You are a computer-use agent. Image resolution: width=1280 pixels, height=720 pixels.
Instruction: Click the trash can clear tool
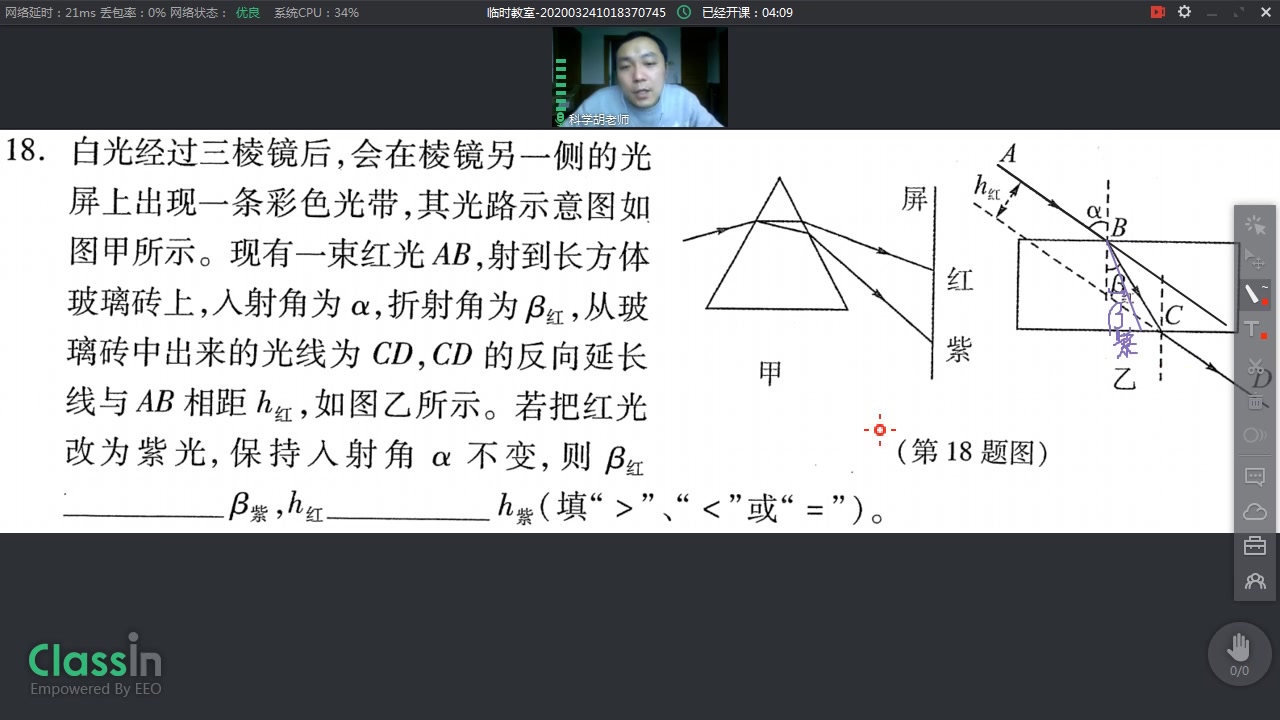[1255, 401]
